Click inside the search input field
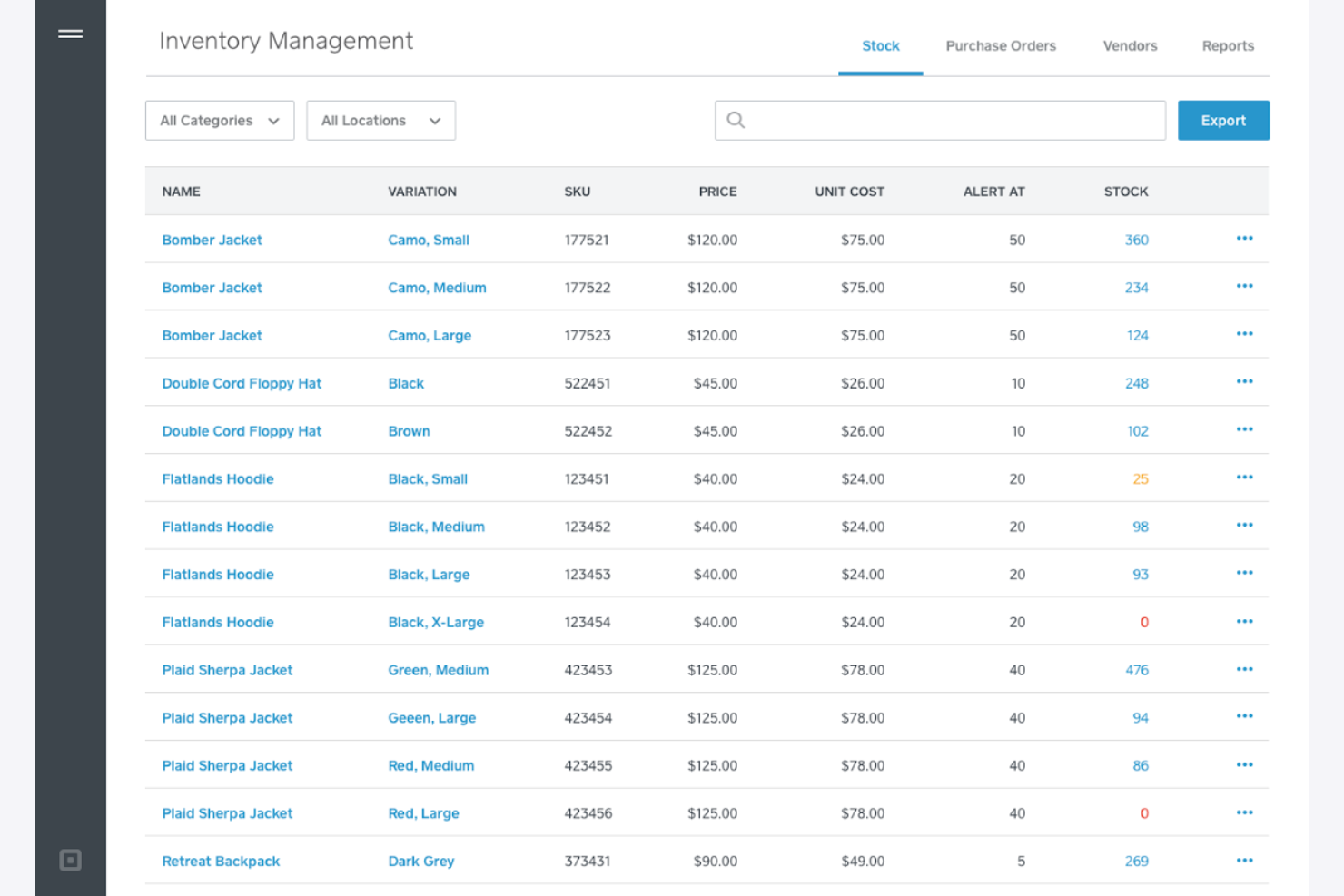This screenshot has height=896, width=1344. pos(940,120)
